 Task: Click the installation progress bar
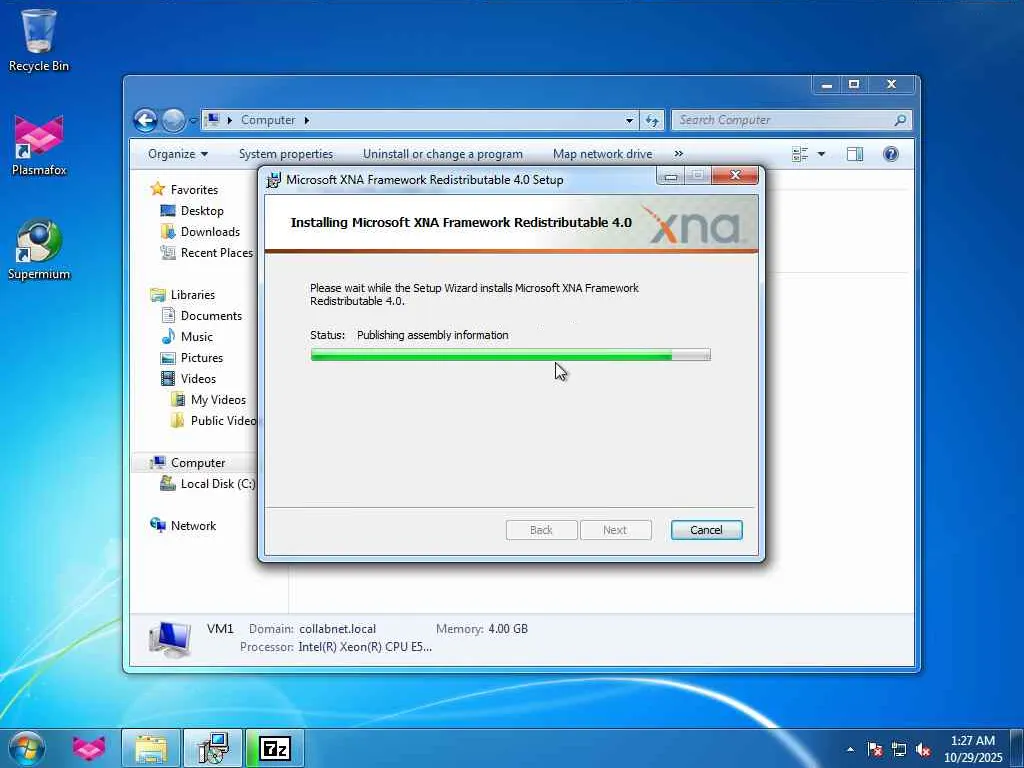(x=511, y=355)
